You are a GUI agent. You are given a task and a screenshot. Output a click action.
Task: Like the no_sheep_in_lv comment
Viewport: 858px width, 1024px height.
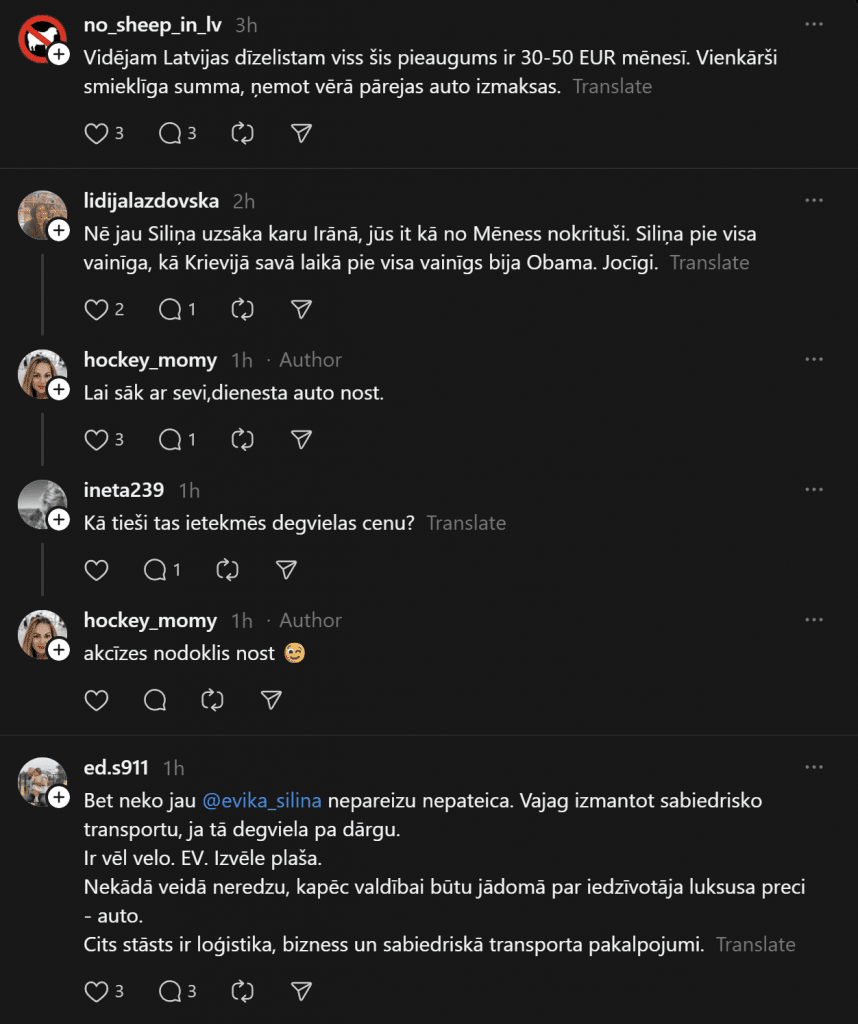(96, 133)
